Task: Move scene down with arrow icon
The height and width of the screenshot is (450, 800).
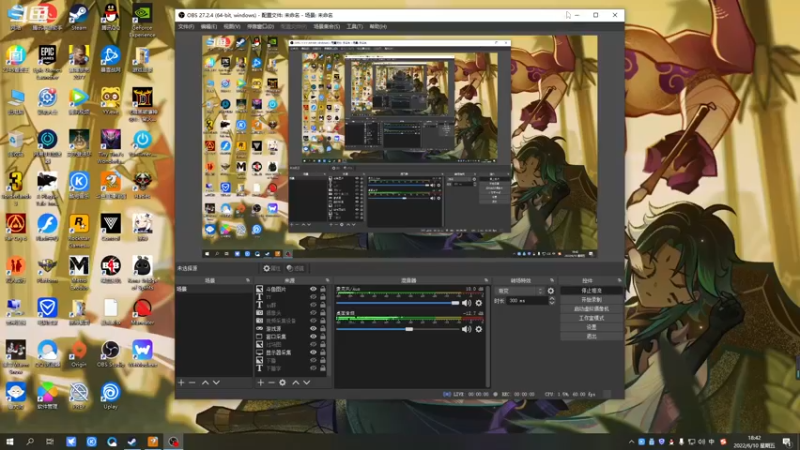Action: point(216,382)
